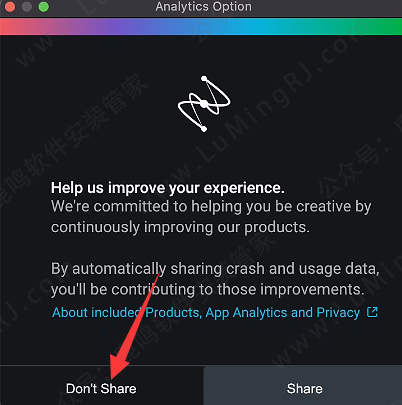The width and height of the screenshot is (402, 405).
Task: Choose Share to send usage data
Action: pyautogui.click(x=303, y=385)
